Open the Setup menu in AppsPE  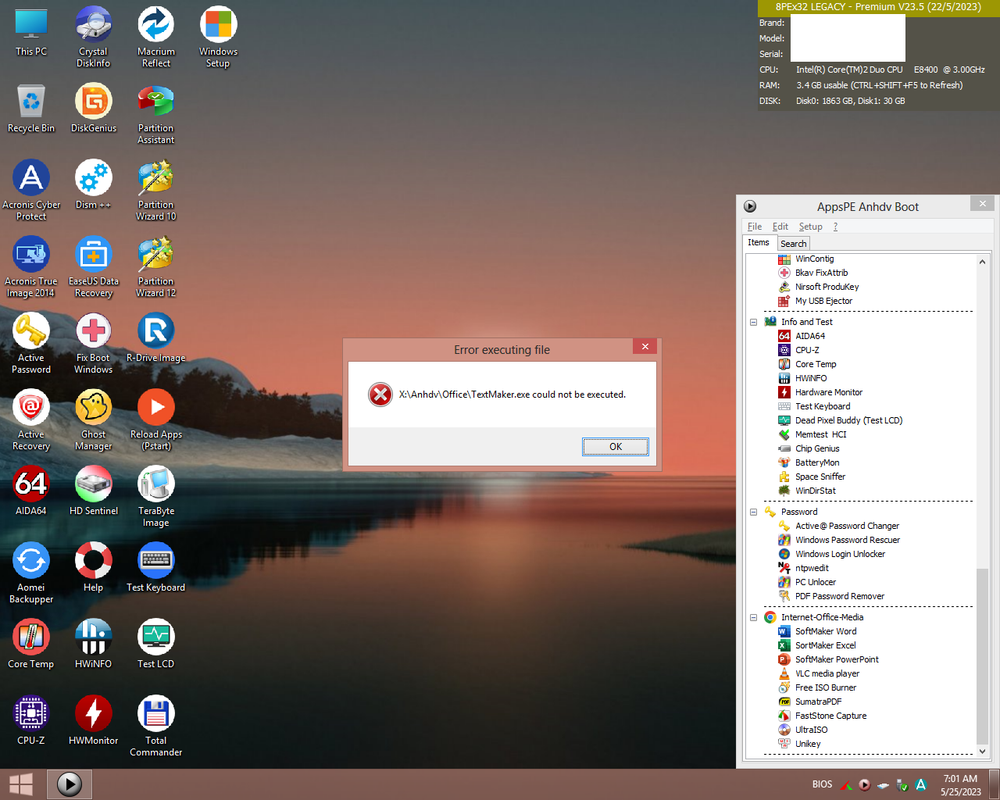point(811,226)
